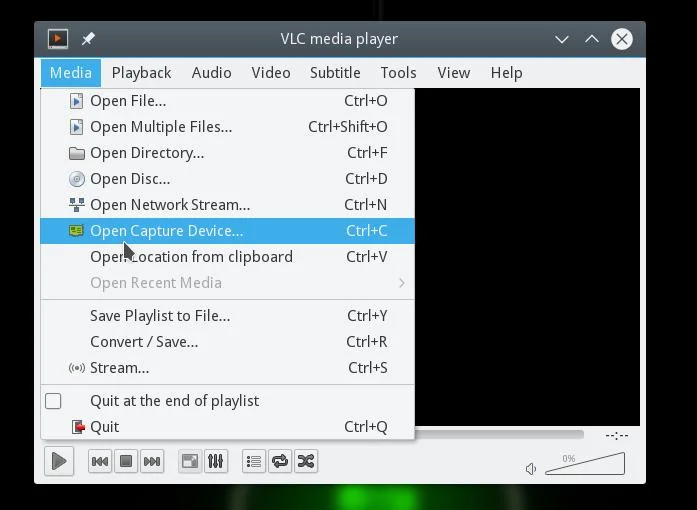The height and width of the screenshot is (510, 697).
Task: Show extended settings equalizer icon
Action: pyautogui.click(x=216, y=461)
